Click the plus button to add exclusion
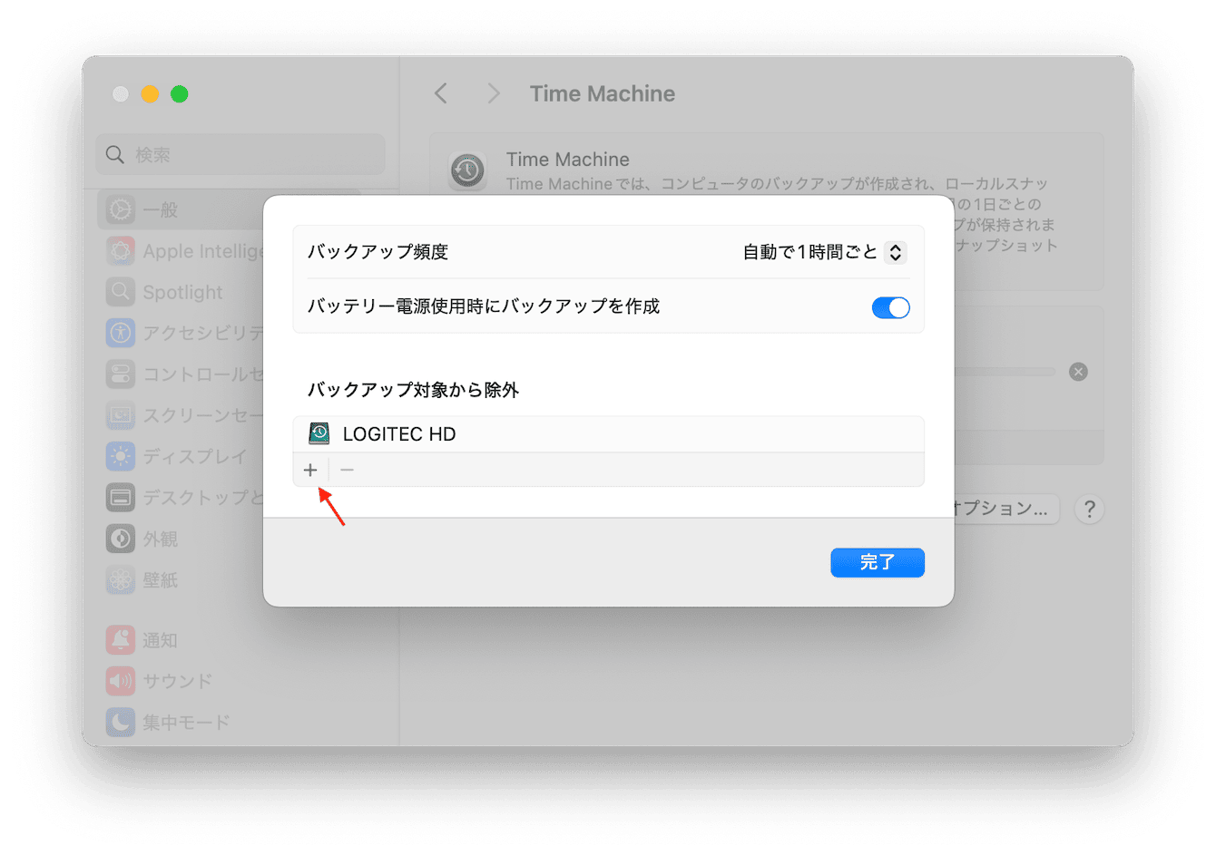This screenshot has height=855, width=1216. [x=310, y=470]
